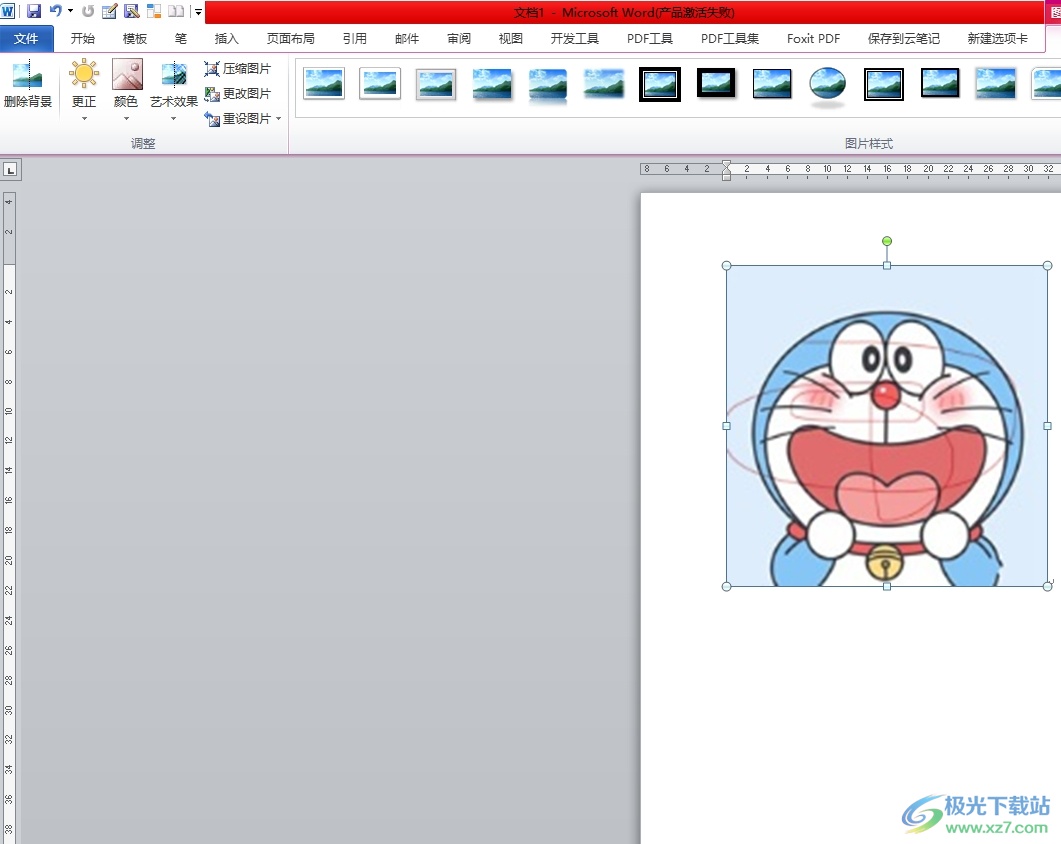Click the Word application logo icon
The image size is (1061, 844).
click(7, 11)
